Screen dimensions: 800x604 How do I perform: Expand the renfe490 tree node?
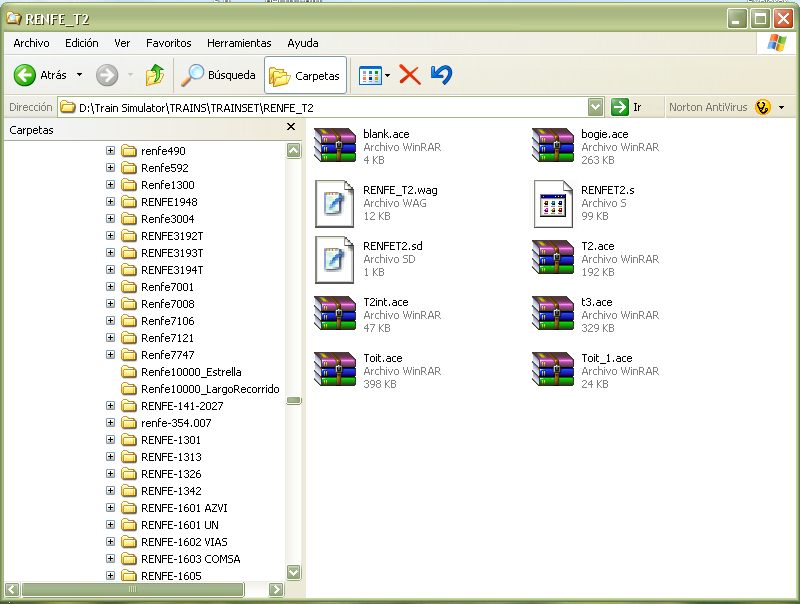(x=110, y=151)
